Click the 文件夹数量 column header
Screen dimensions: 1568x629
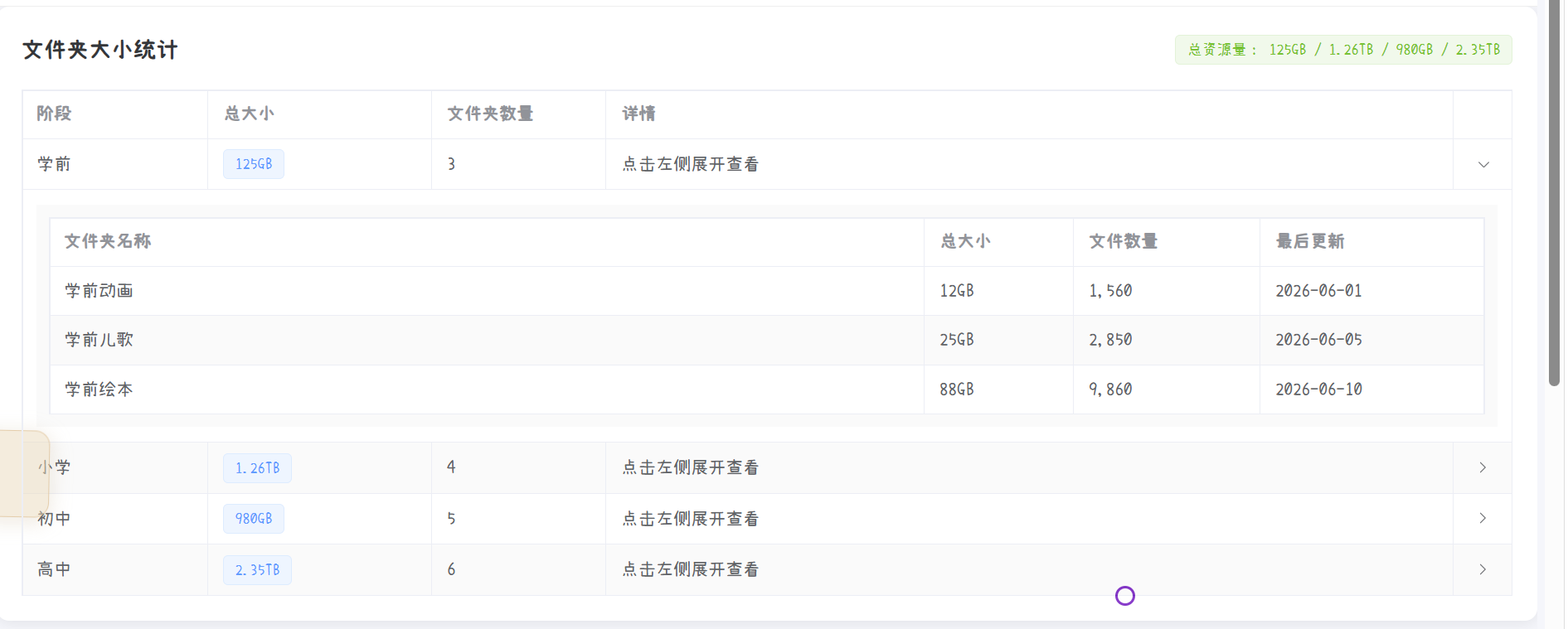coord(491,114)
